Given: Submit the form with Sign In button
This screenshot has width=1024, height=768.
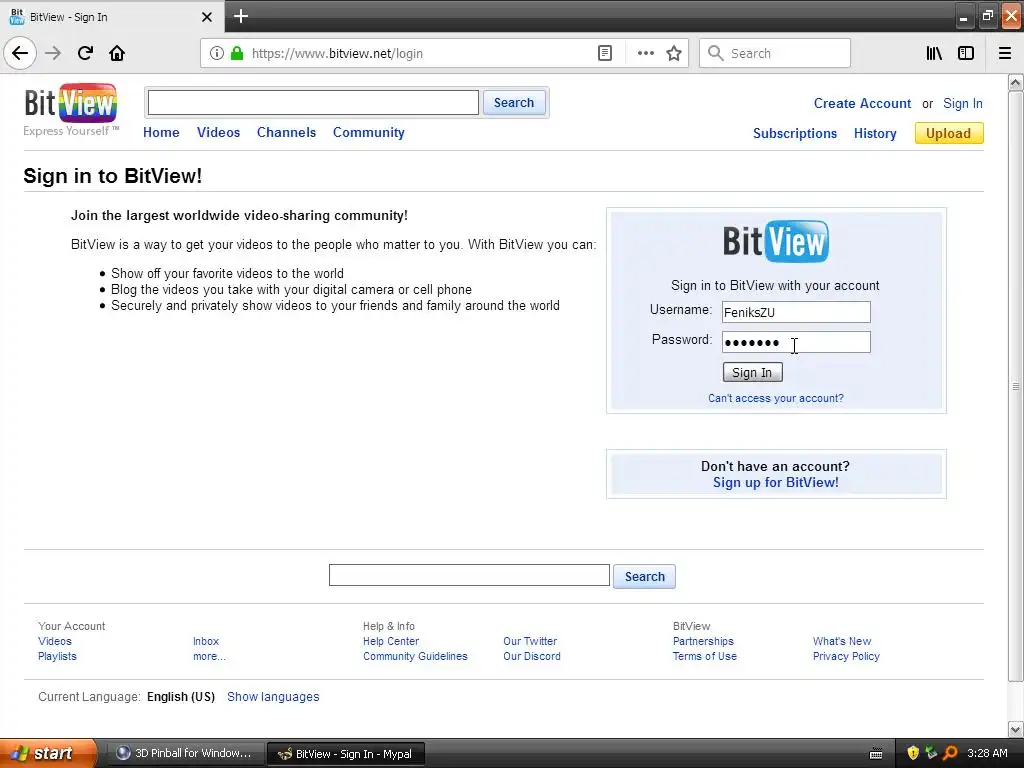Looking at the screenshot, I should click(752, 372).
